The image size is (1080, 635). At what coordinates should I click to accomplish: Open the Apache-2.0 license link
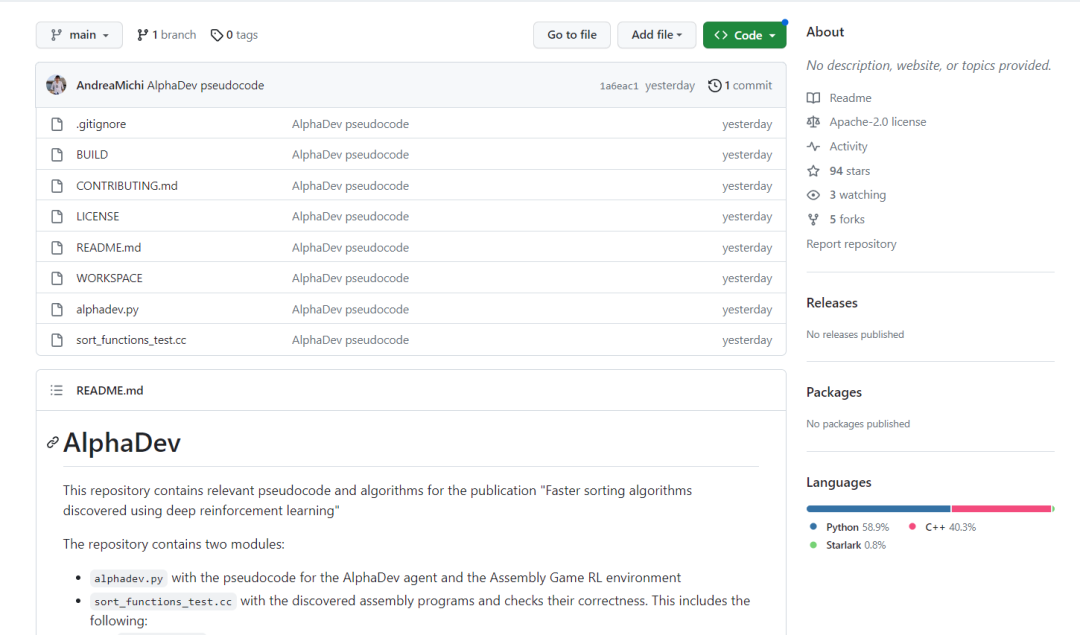point(877,122)
